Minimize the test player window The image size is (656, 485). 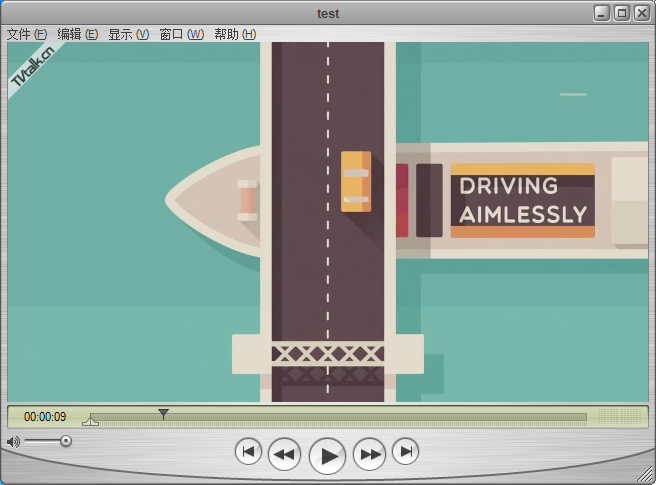click(x=602, y=13)
